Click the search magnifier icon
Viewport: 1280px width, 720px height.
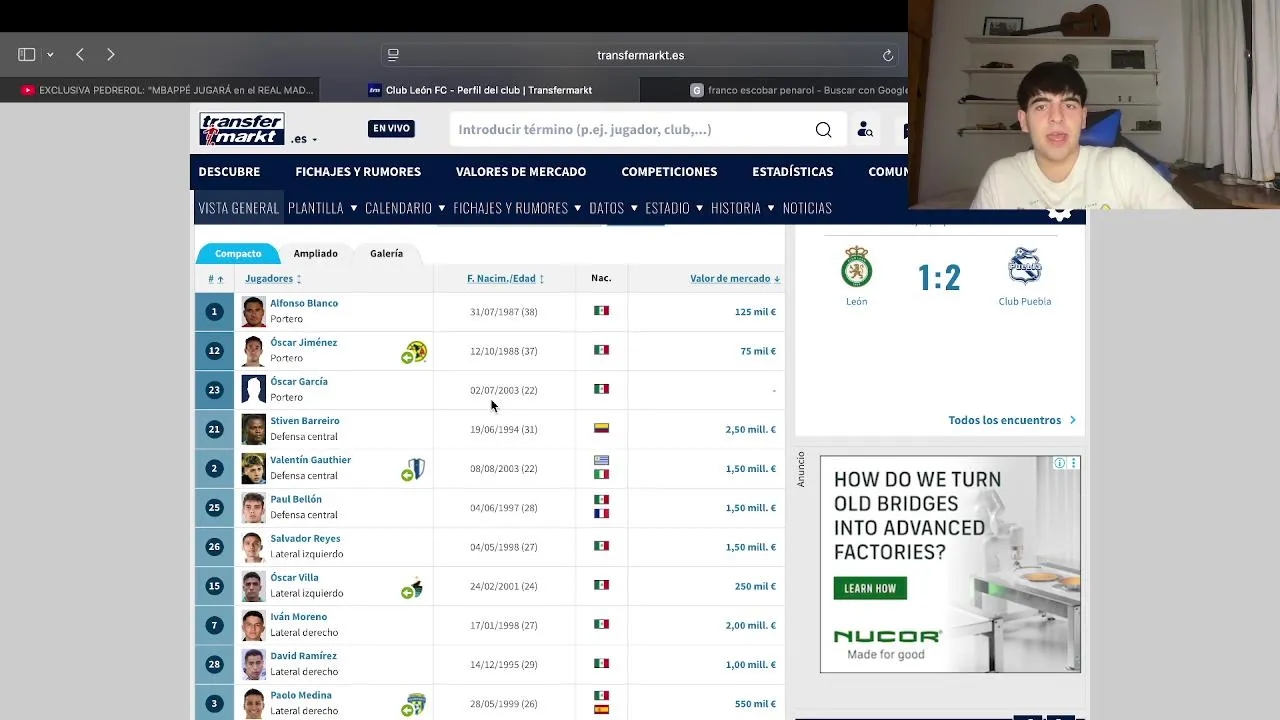(x=823, y=130)
